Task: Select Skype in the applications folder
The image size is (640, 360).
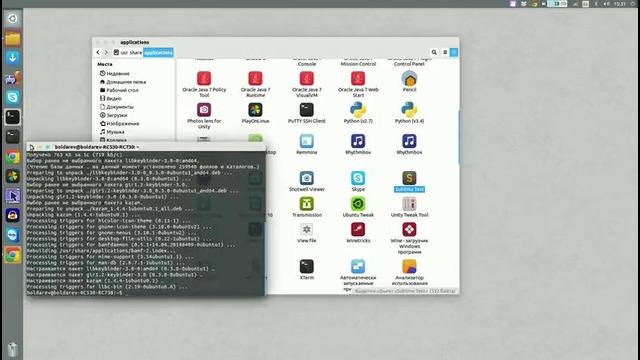Action: (358, 178)
